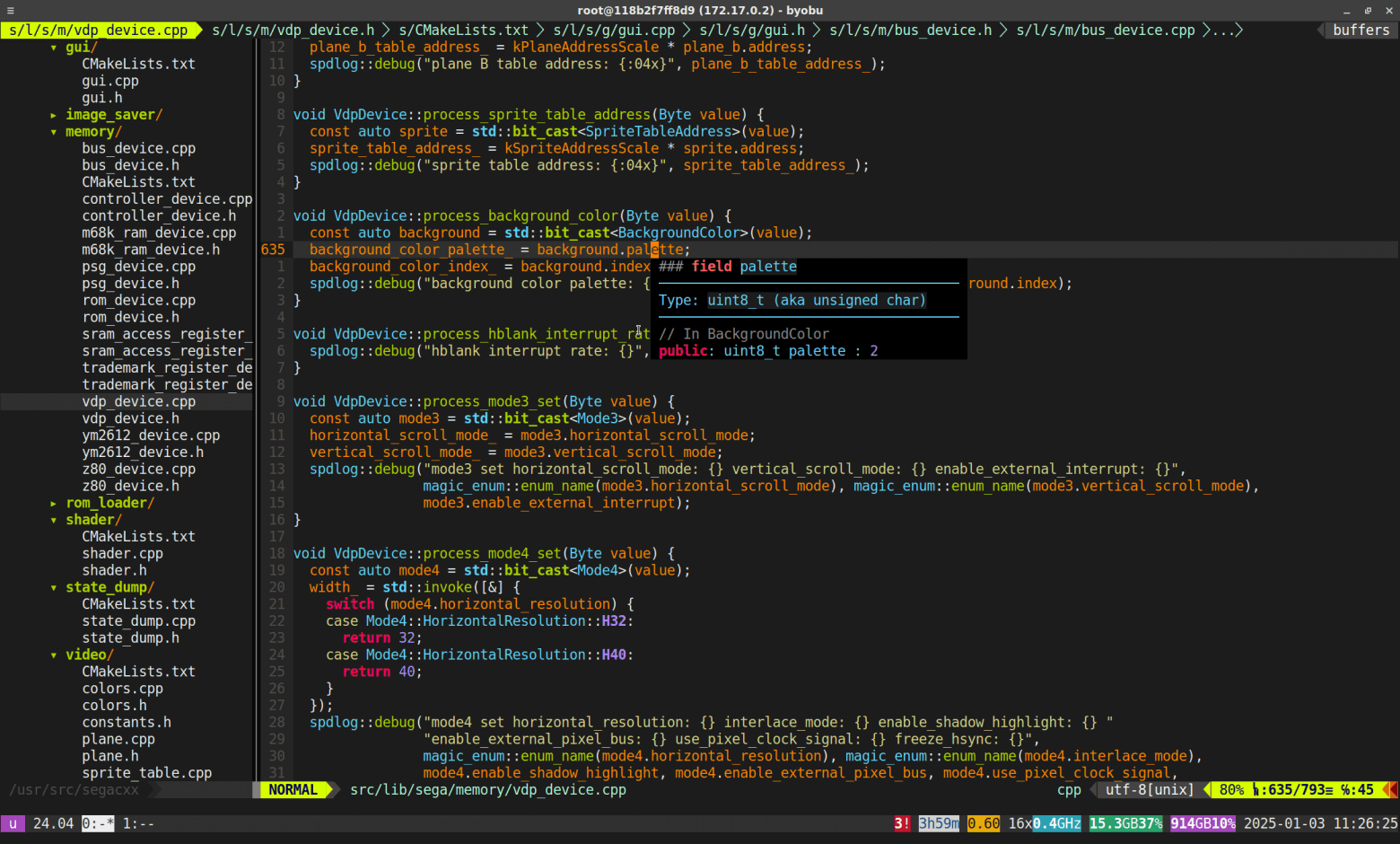This screenshot has width=1400, height=844.
Task: Open colors.cpp in the video folder
Action: point(122,689)
